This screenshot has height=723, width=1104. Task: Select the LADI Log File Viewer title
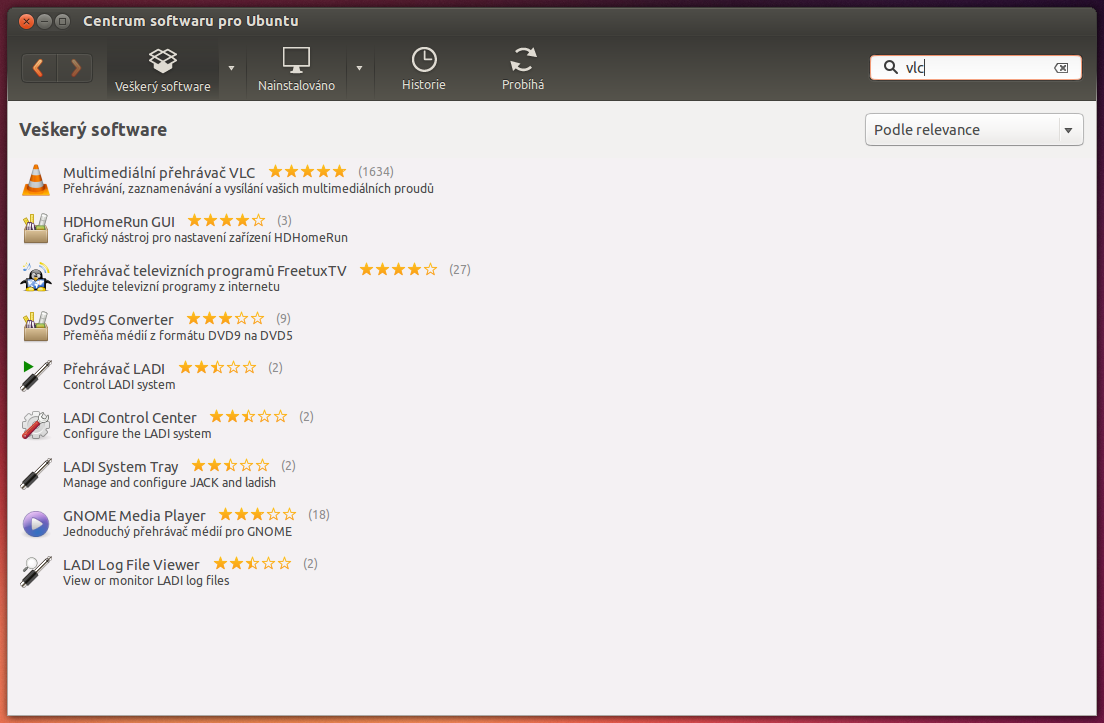pyautogui.click(x=132, y=565)
